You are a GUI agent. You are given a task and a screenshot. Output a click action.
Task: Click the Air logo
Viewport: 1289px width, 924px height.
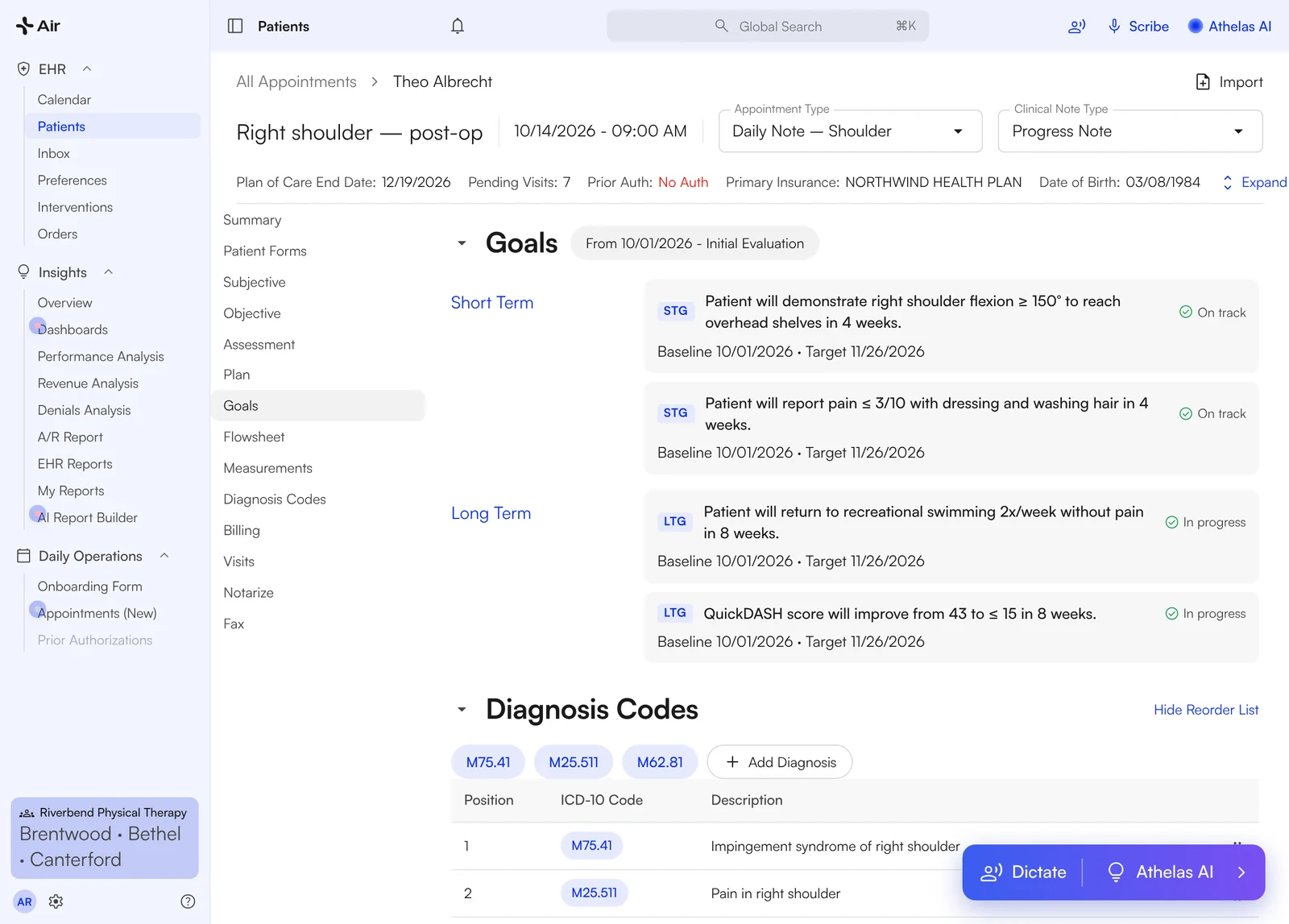click(x=38, y=26)
